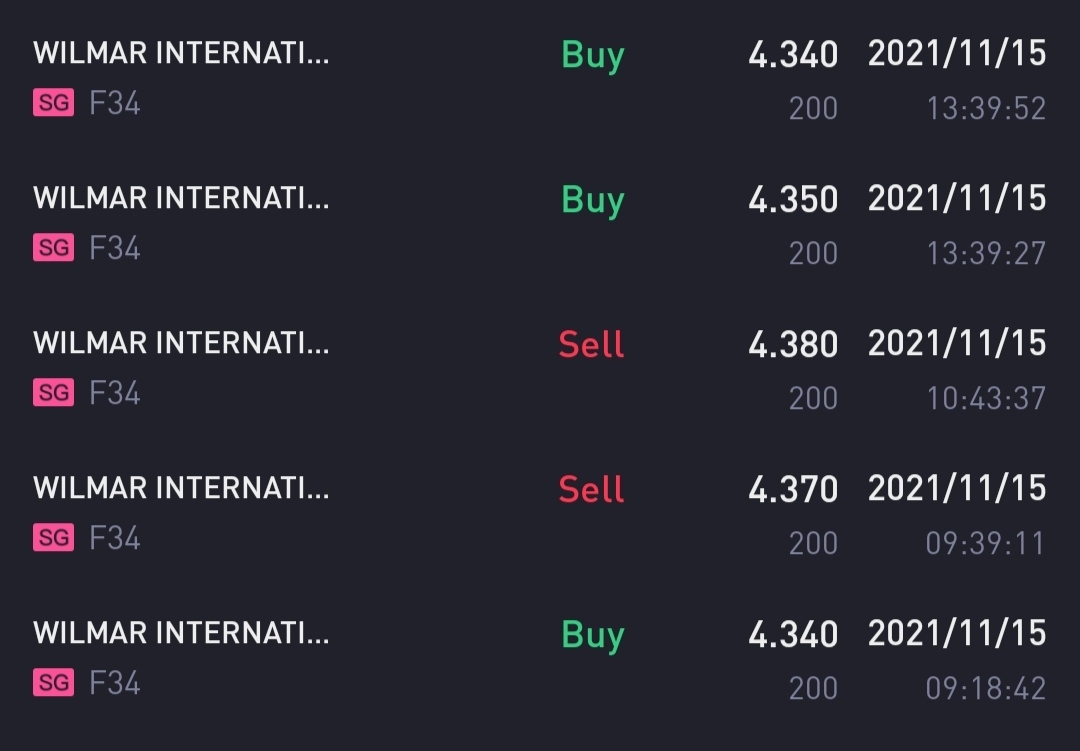Select the Sell label priced 4.380
1080x751 pixels.
(x=592, y=344)
